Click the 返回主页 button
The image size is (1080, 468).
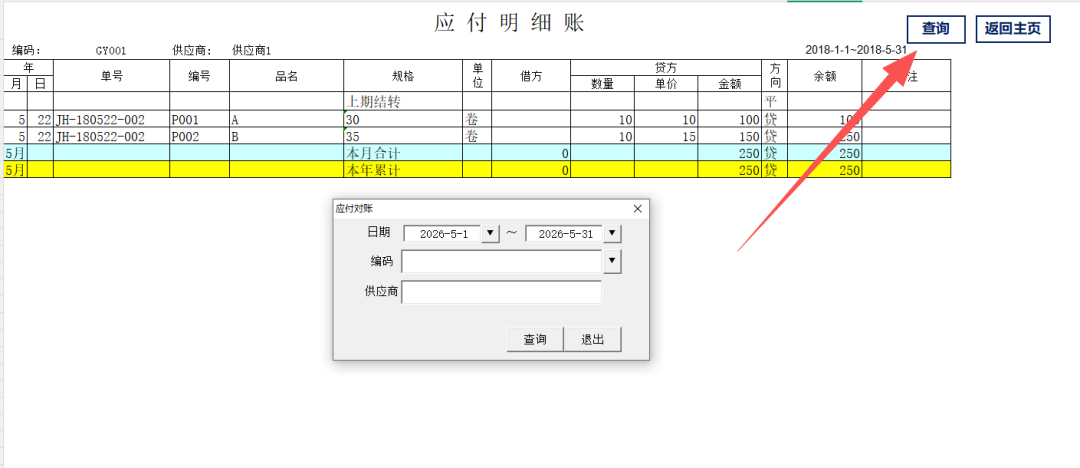click(x=1012, y=29)
